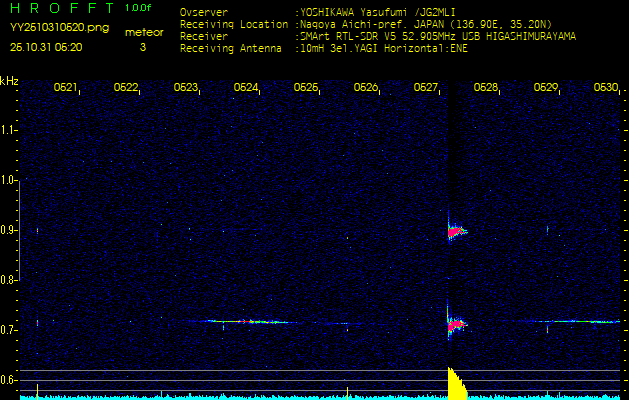
Task: Click the meteor count label
Action: pyautogui.click(x=143, y=33)
